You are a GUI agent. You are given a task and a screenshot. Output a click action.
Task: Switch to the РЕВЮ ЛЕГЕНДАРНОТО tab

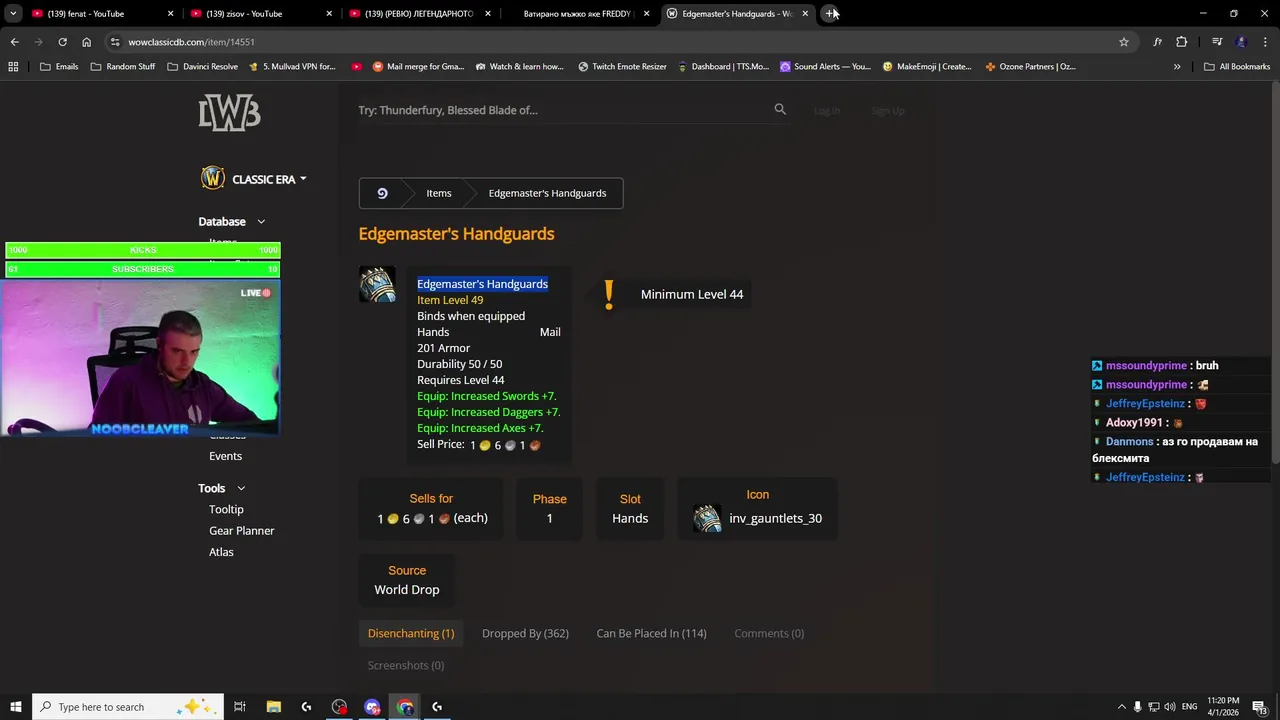click(x=418, y=13)
